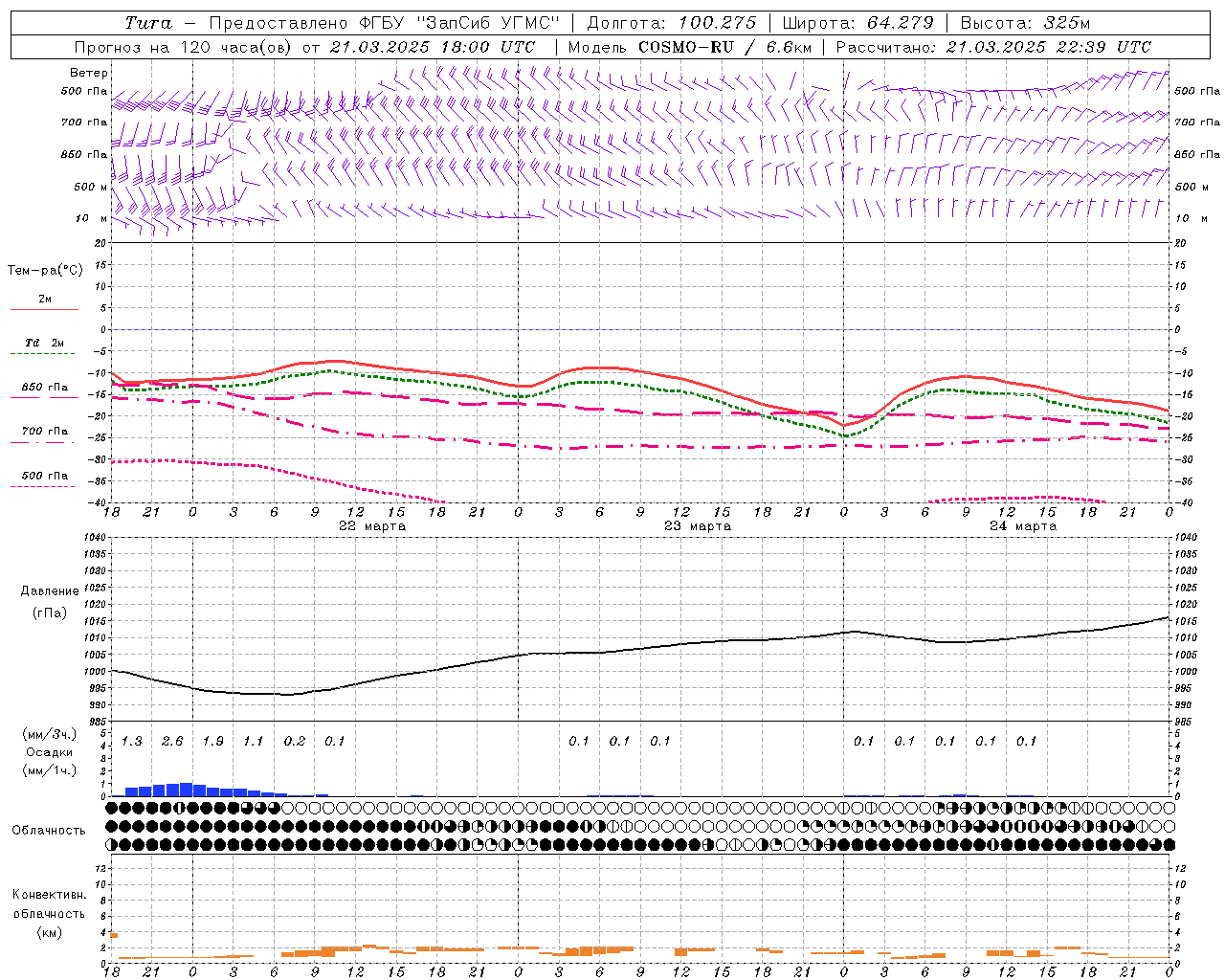Screen dimensions: 1225x980
Task: Click the 'Осадки' precipitation label
Action: pos(50,752)
